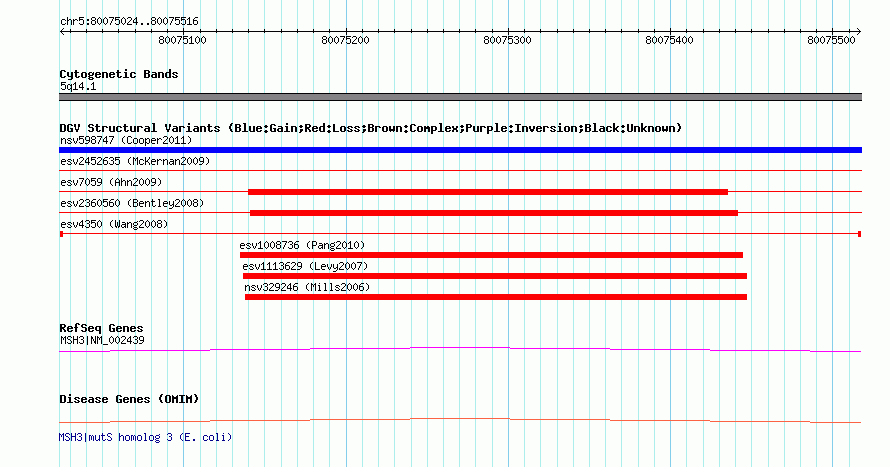
Task: Open the Cytogenetic Bands track heading
Action: tap(119, 74)
